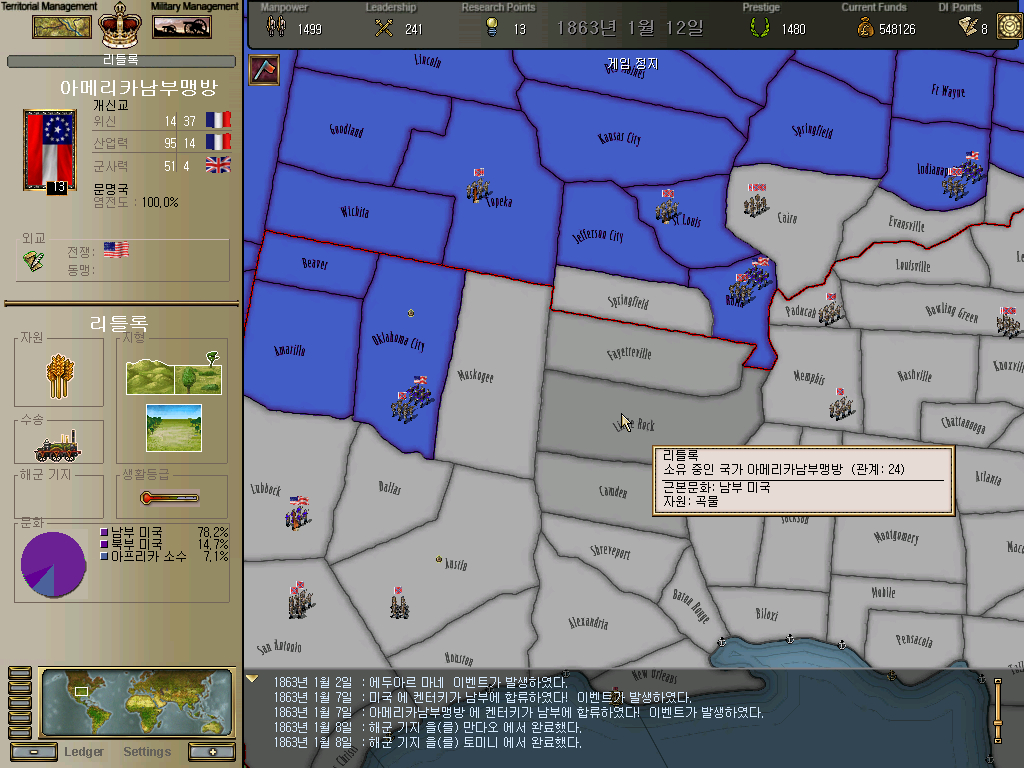The image size is (1024, 768).
Task: Click the Manpower soldiers icon
Action: coord(276,27)
